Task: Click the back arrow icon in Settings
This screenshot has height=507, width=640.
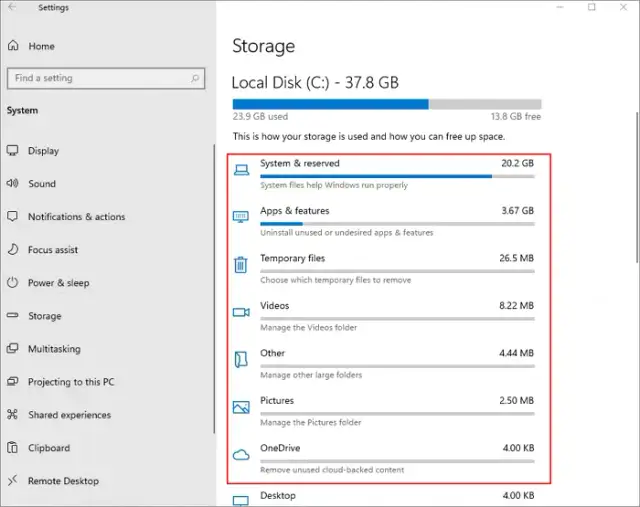Action: point(12,7)
